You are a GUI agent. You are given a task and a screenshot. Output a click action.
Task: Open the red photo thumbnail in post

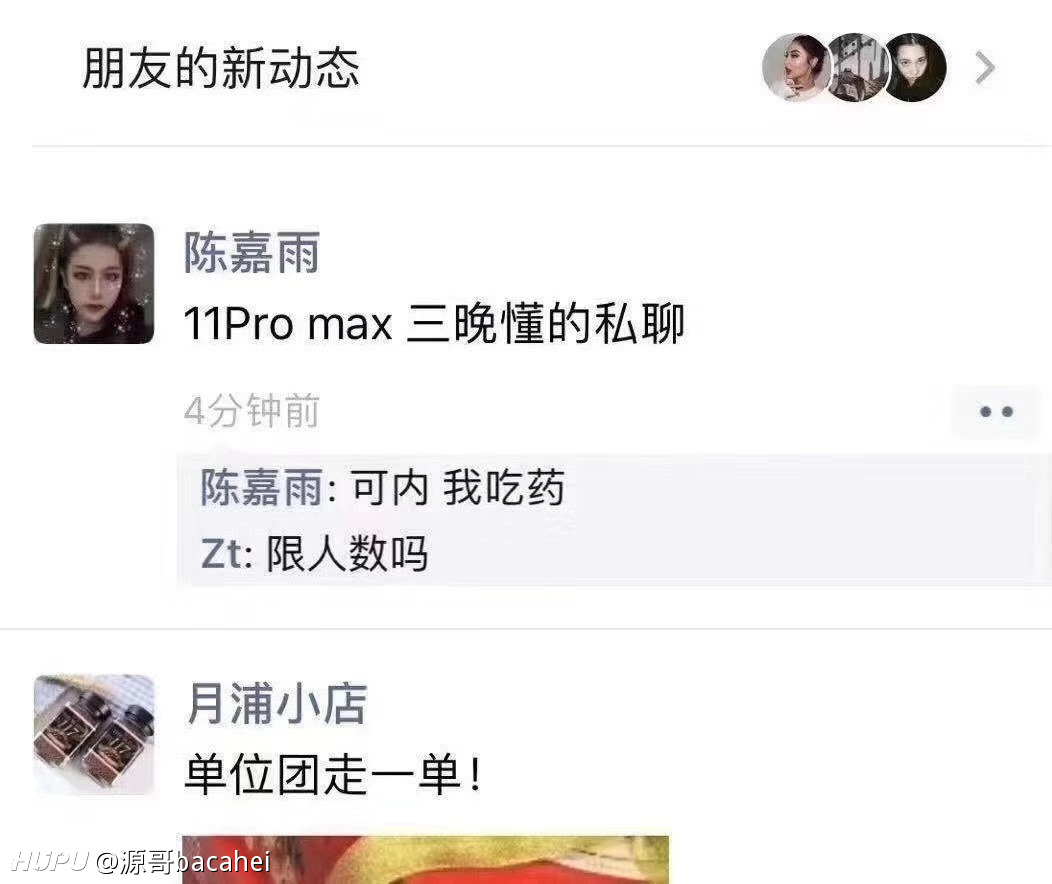[425, 859]
